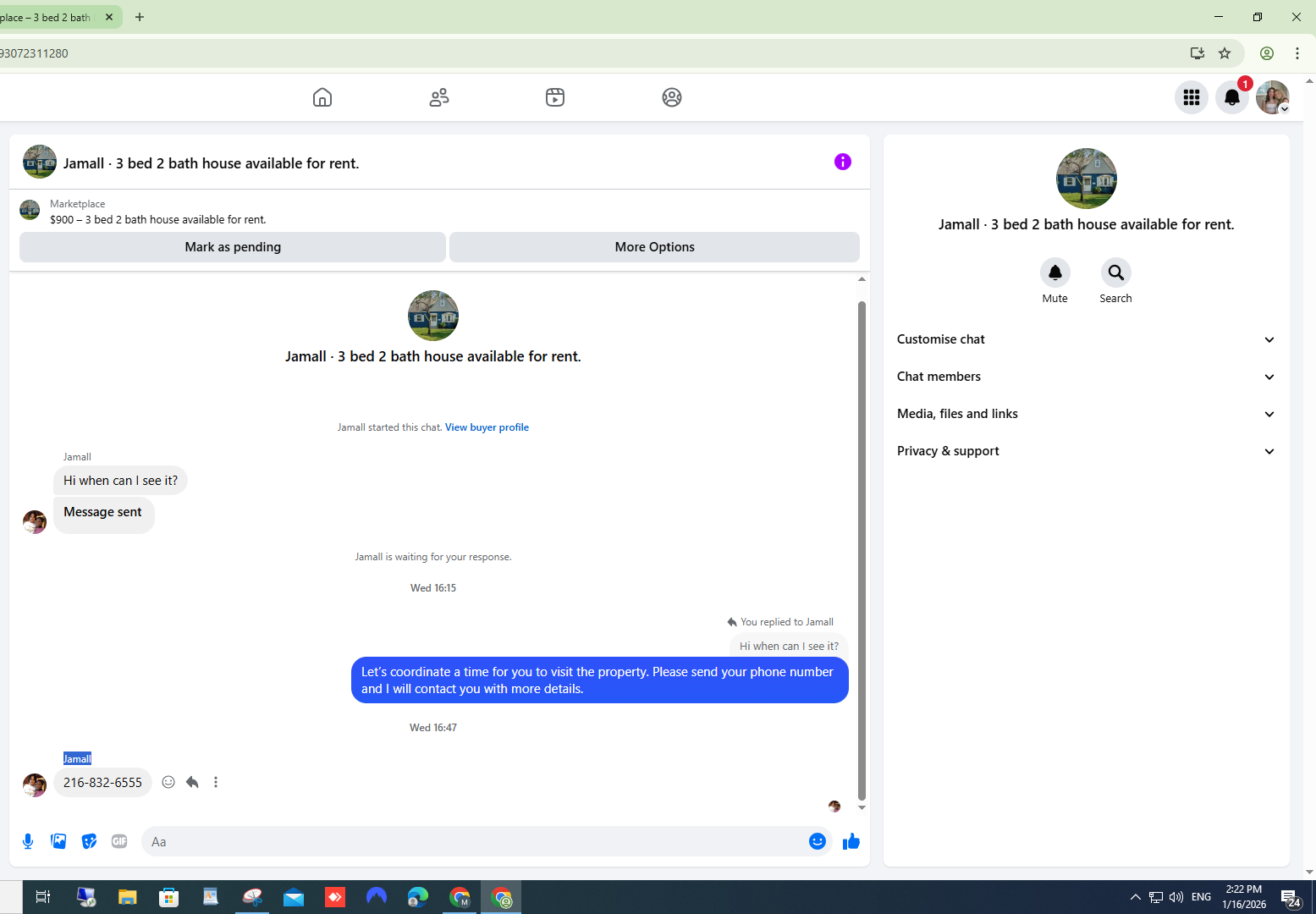Viewport: 1316px width, 914px height.
Task: Expand Customise chat section
Action: coord(1087,339)
